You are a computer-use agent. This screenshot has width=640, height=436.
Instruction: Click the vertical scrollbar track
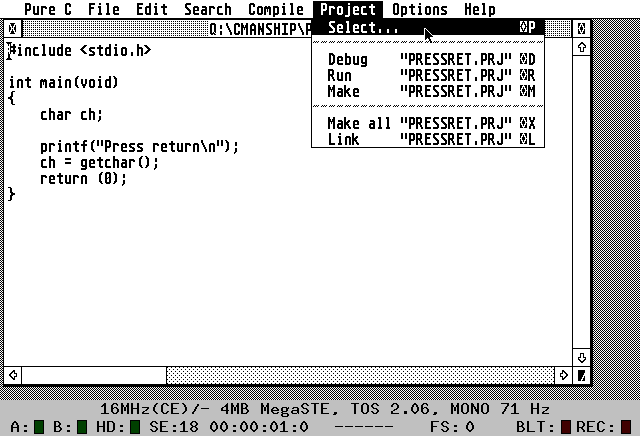582,200
